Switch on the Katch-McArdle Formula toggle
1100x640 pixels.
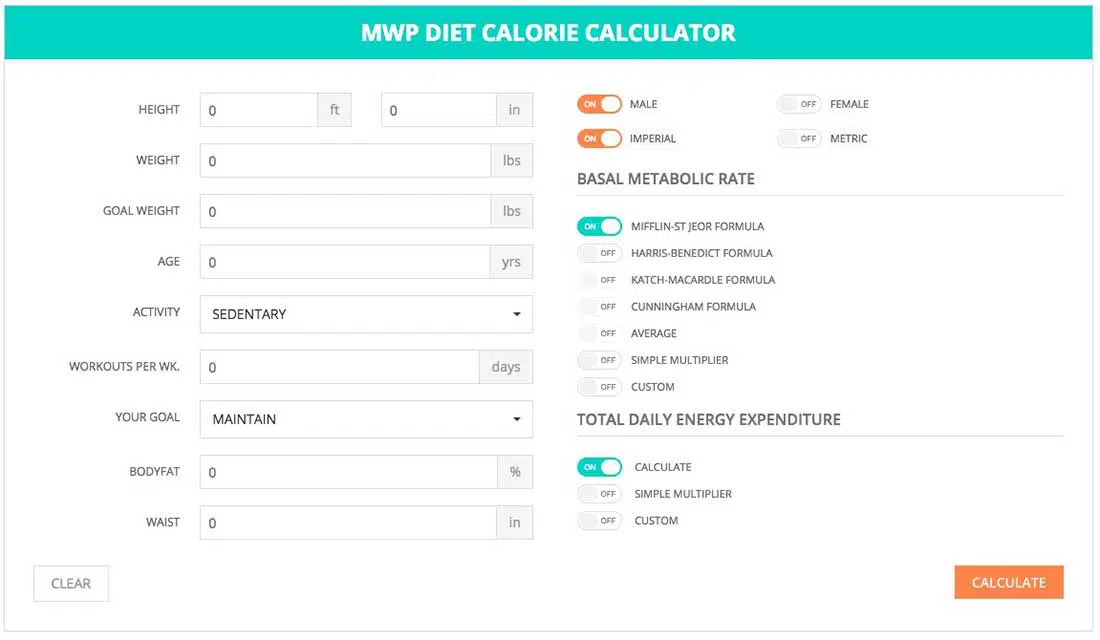(599, 280)
